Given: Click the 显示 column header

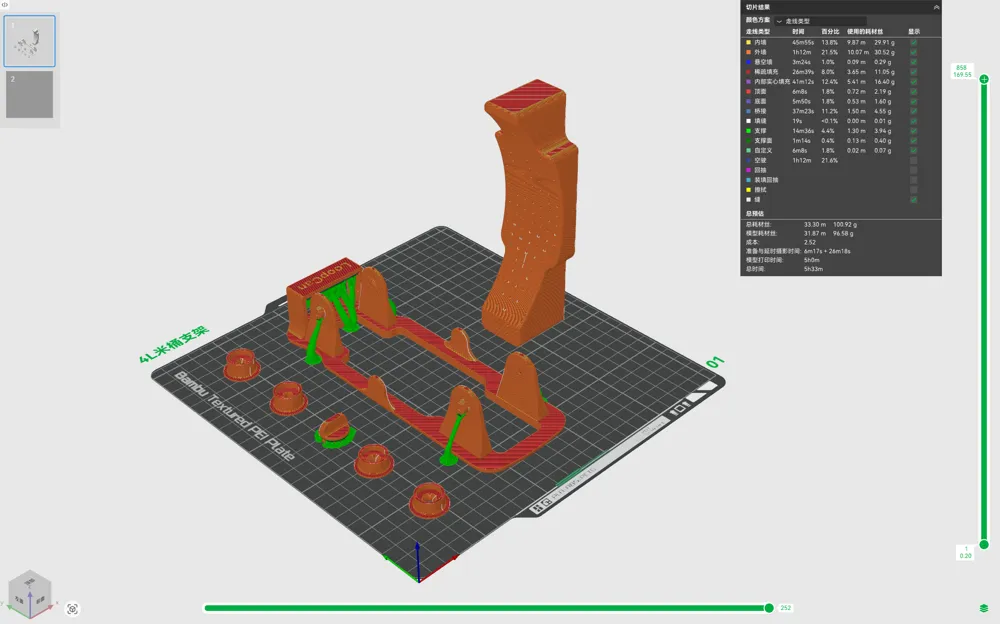Looking at the screenshot, I should (914, 31).
